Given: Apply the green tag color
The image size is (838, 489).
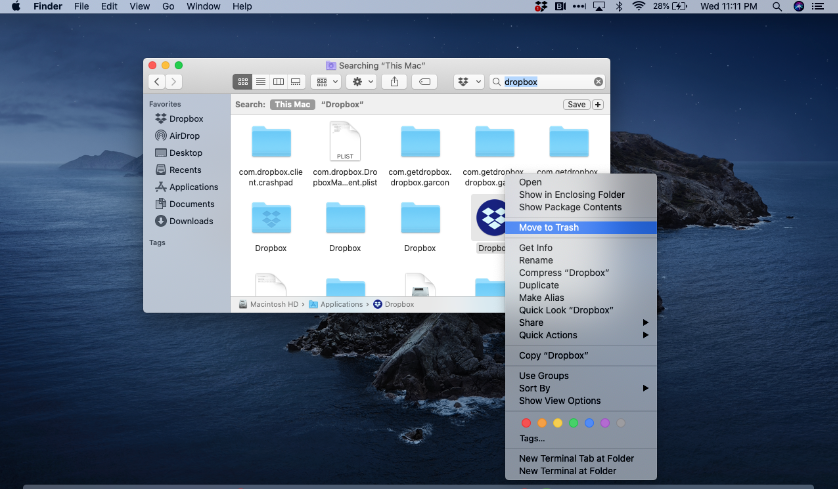Looking at the screenshot, I should click(x=573, y=423).
